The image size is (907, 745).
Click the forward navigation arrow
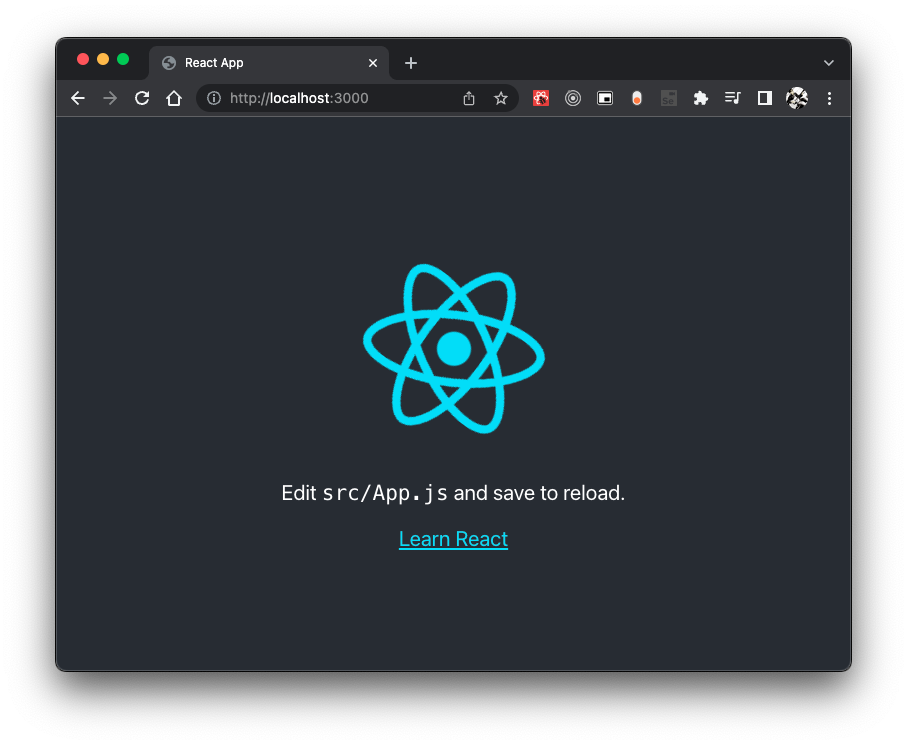(x=110, y=98)
